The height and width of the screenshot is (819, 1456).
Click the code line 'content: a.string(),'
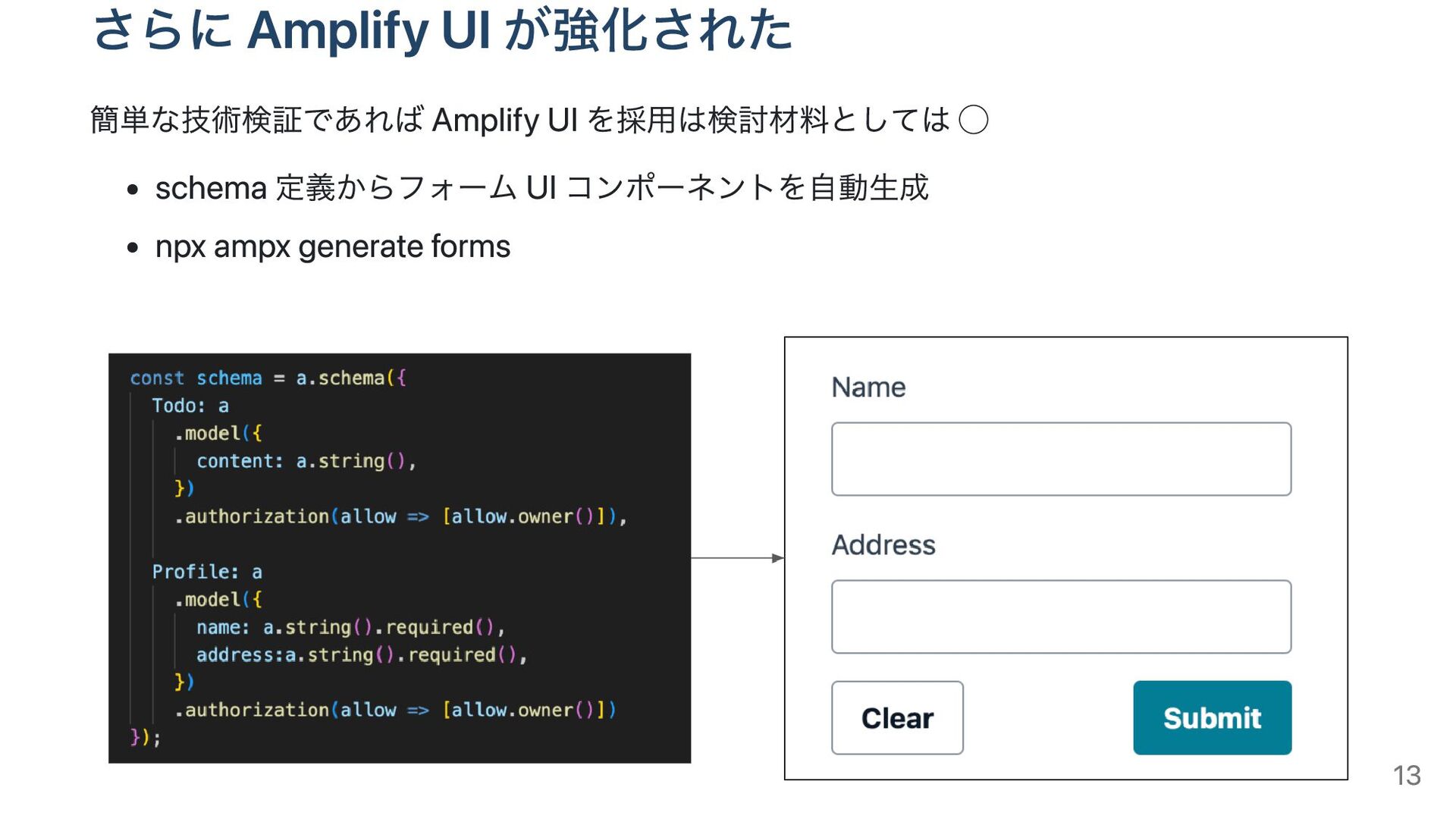(x=306, y=461)
